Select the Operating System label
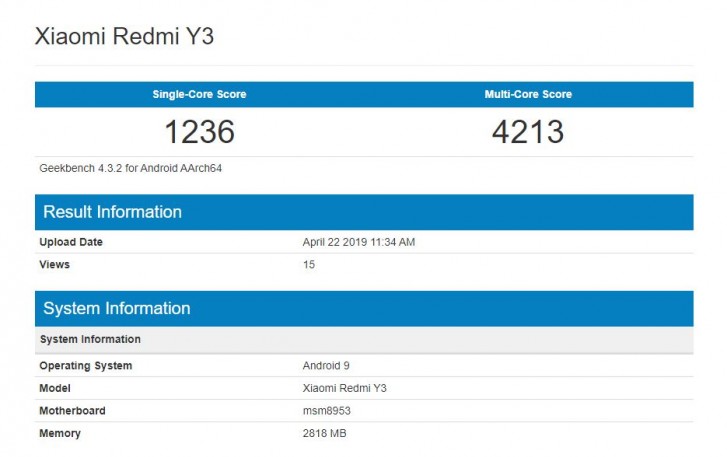 (x=85, y=366)
